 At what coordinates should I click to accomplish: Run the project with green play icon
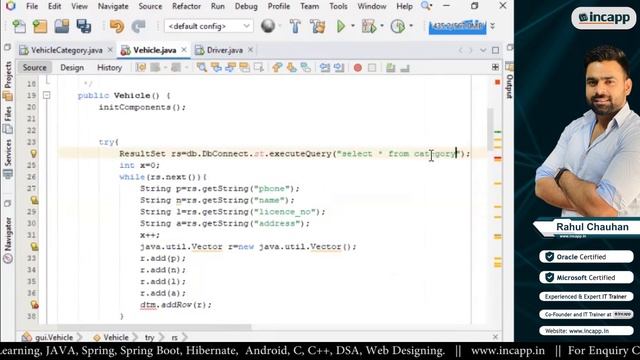(341, 27)
